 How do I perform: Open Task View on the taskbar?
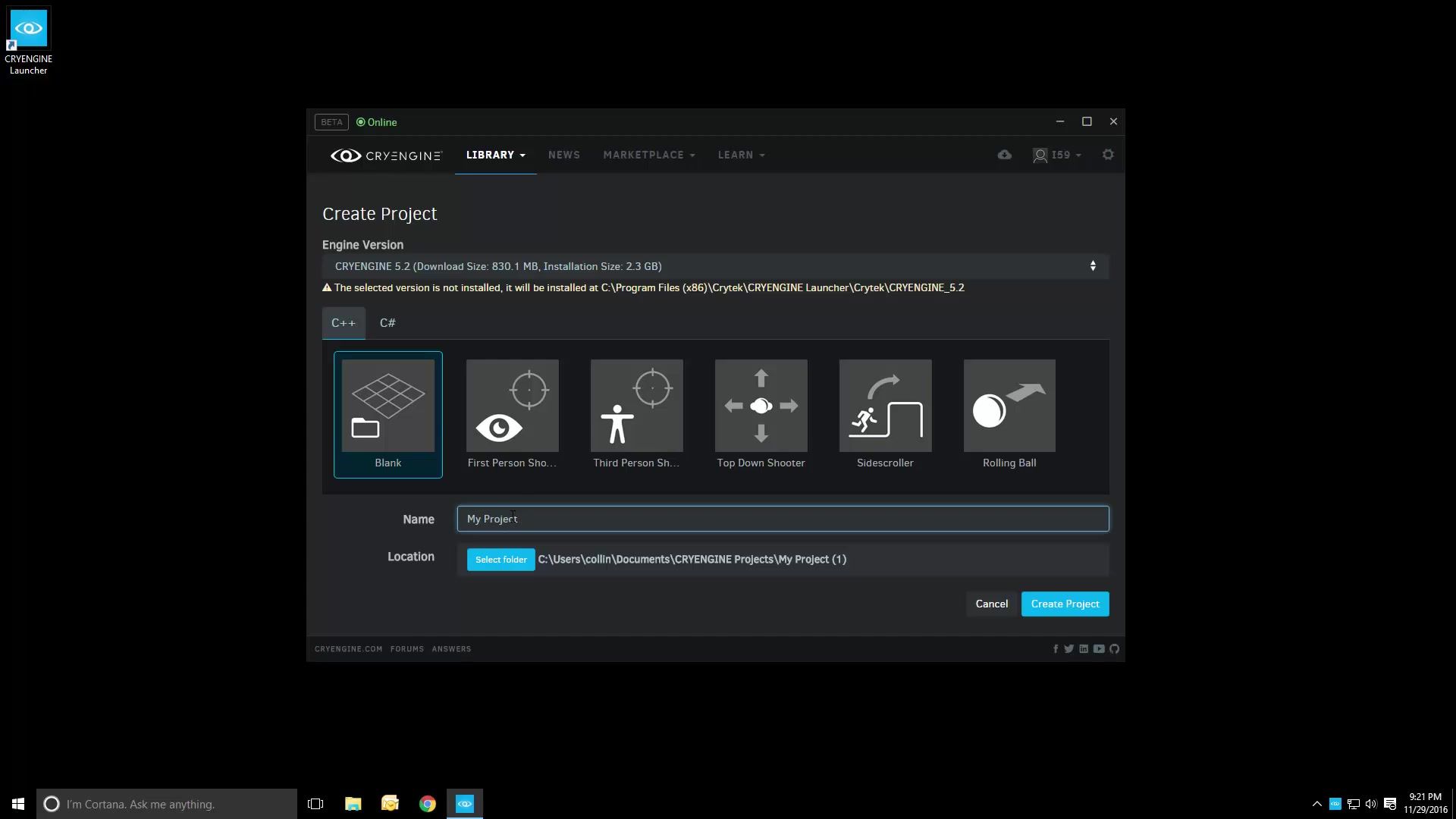click(x=315, y=804)
